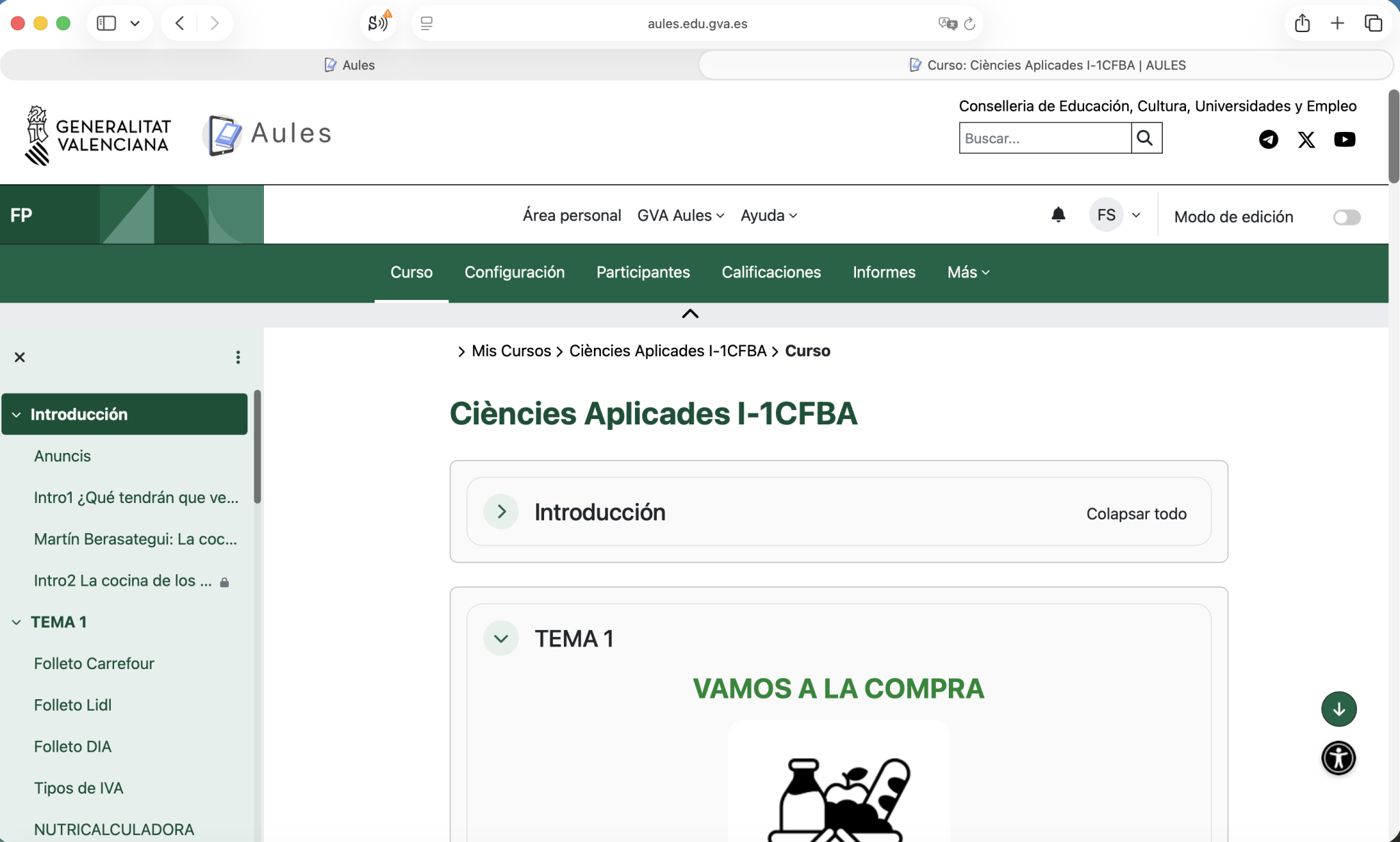Open the X social media icon
The image size is (1400, 842).
pos(1306,139)
